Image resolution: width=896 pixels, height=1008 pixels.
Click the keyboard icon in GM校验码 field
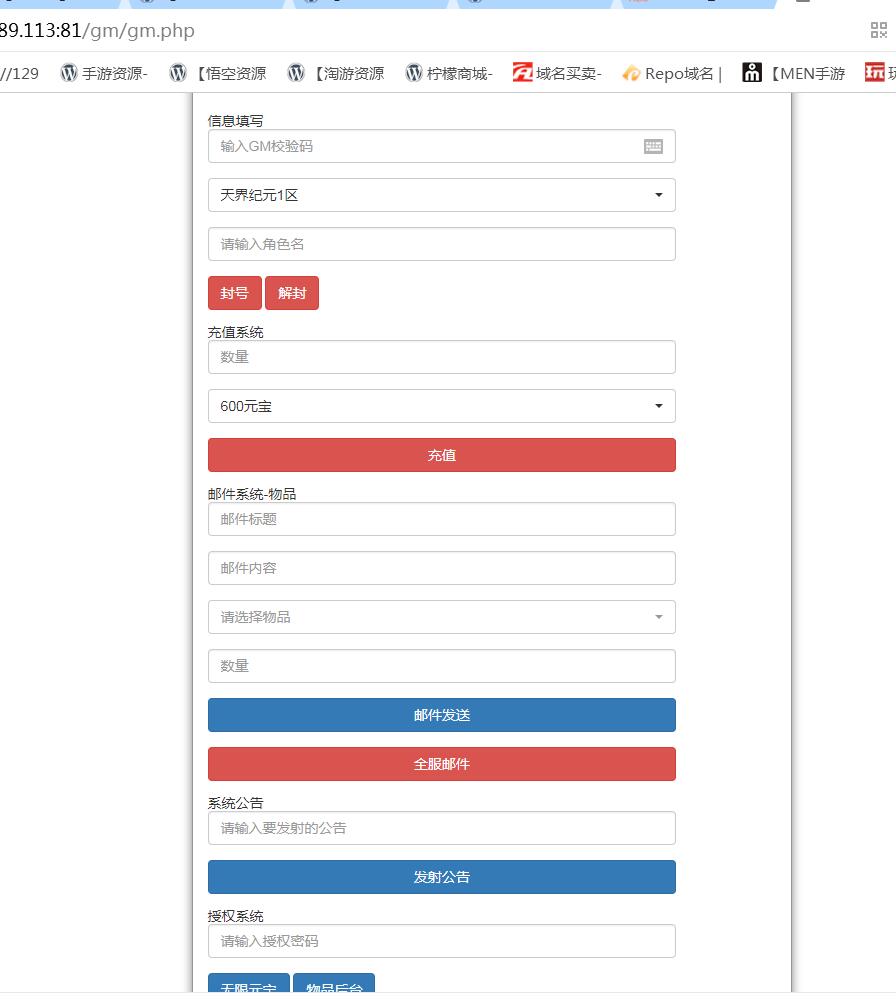pos(653,146)
